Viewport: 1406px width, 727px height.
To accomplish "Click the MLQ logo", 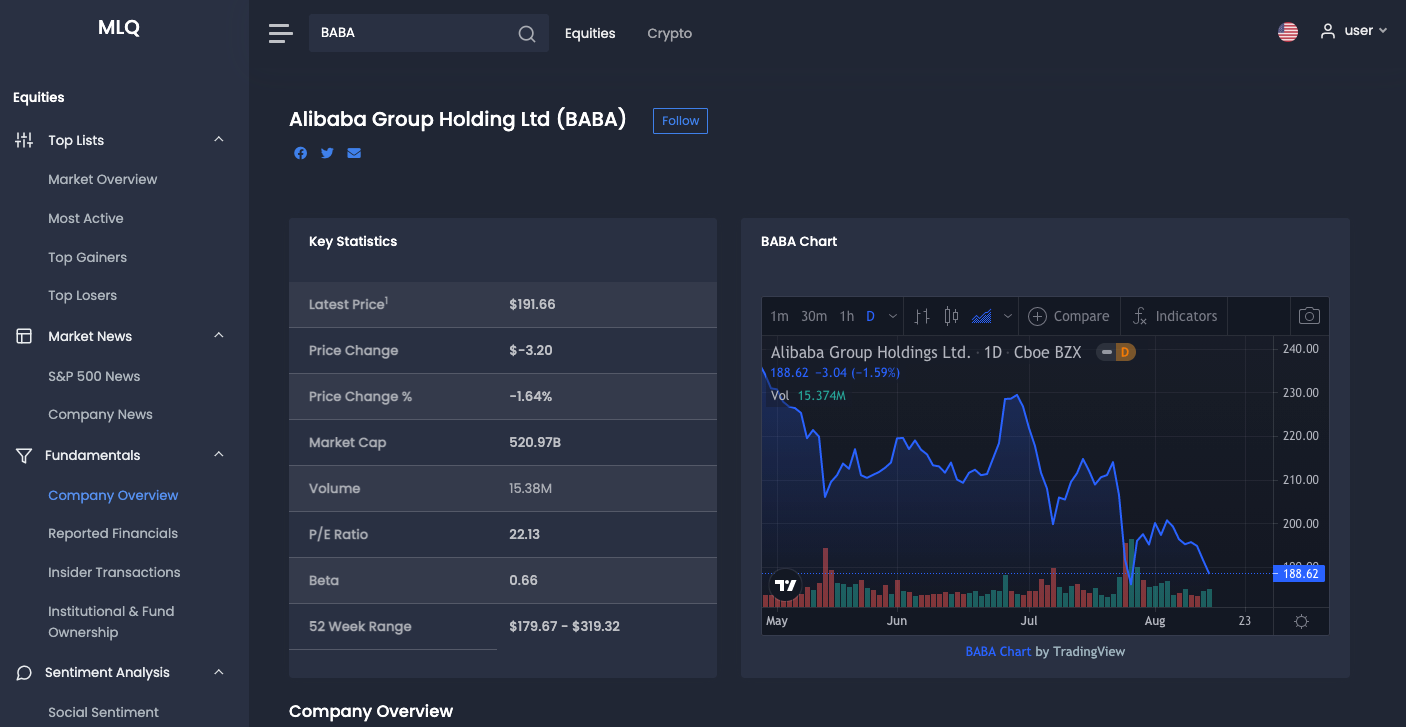I will coord(119,28).
